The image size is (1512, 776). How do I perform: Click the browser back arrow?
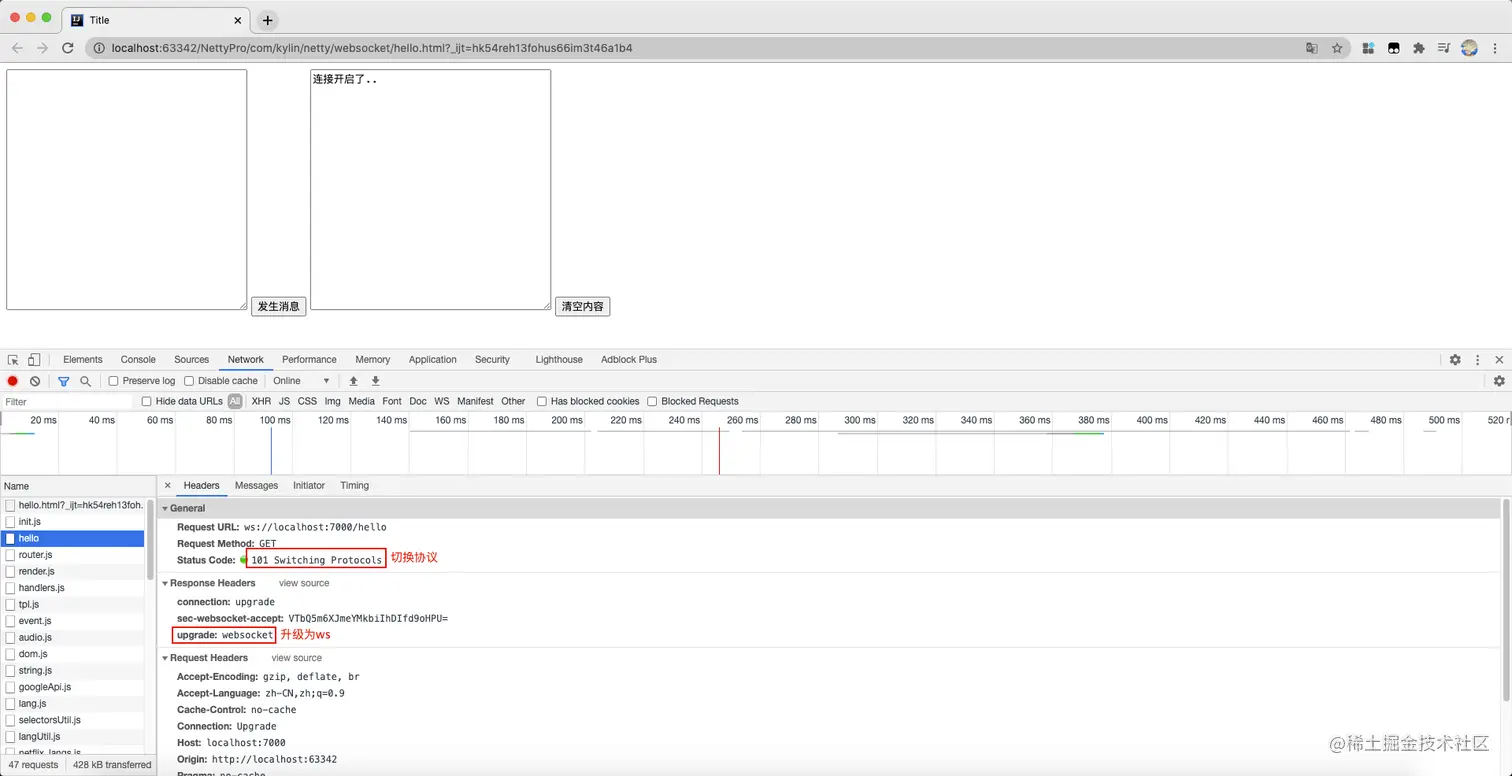(x=17, y=48)
